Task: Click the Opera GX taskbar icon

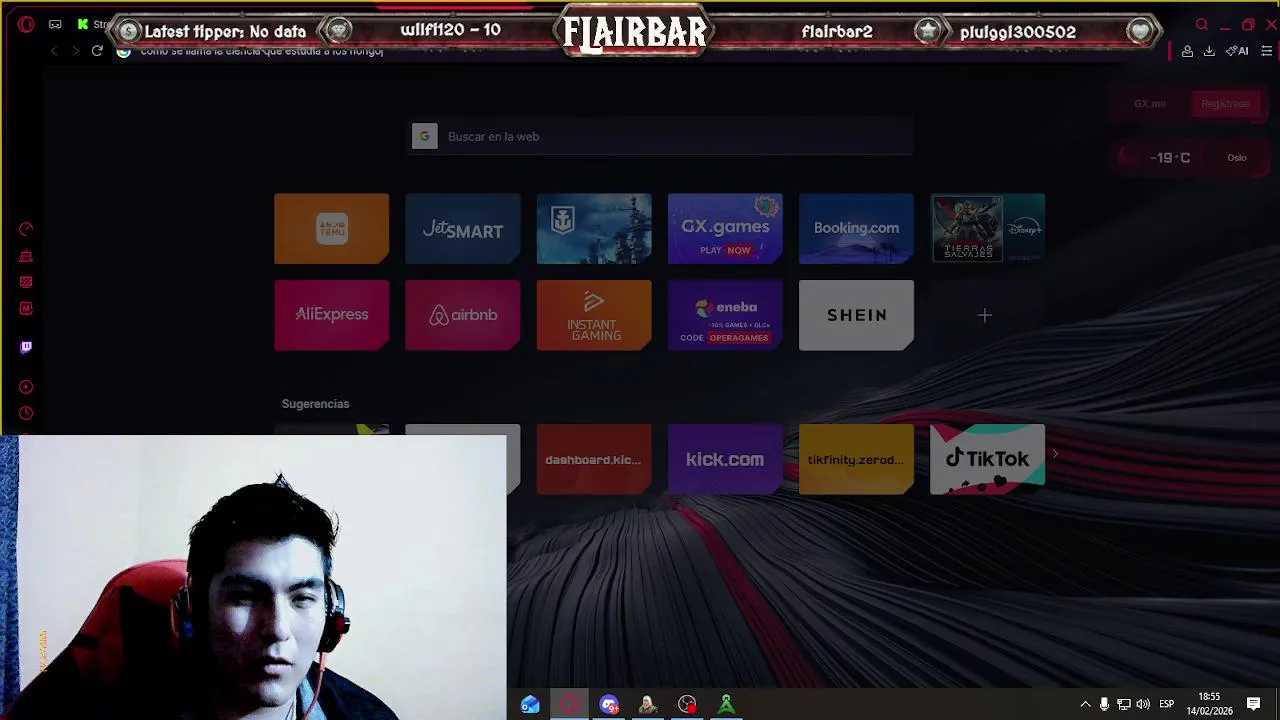Action: [569, 705]
